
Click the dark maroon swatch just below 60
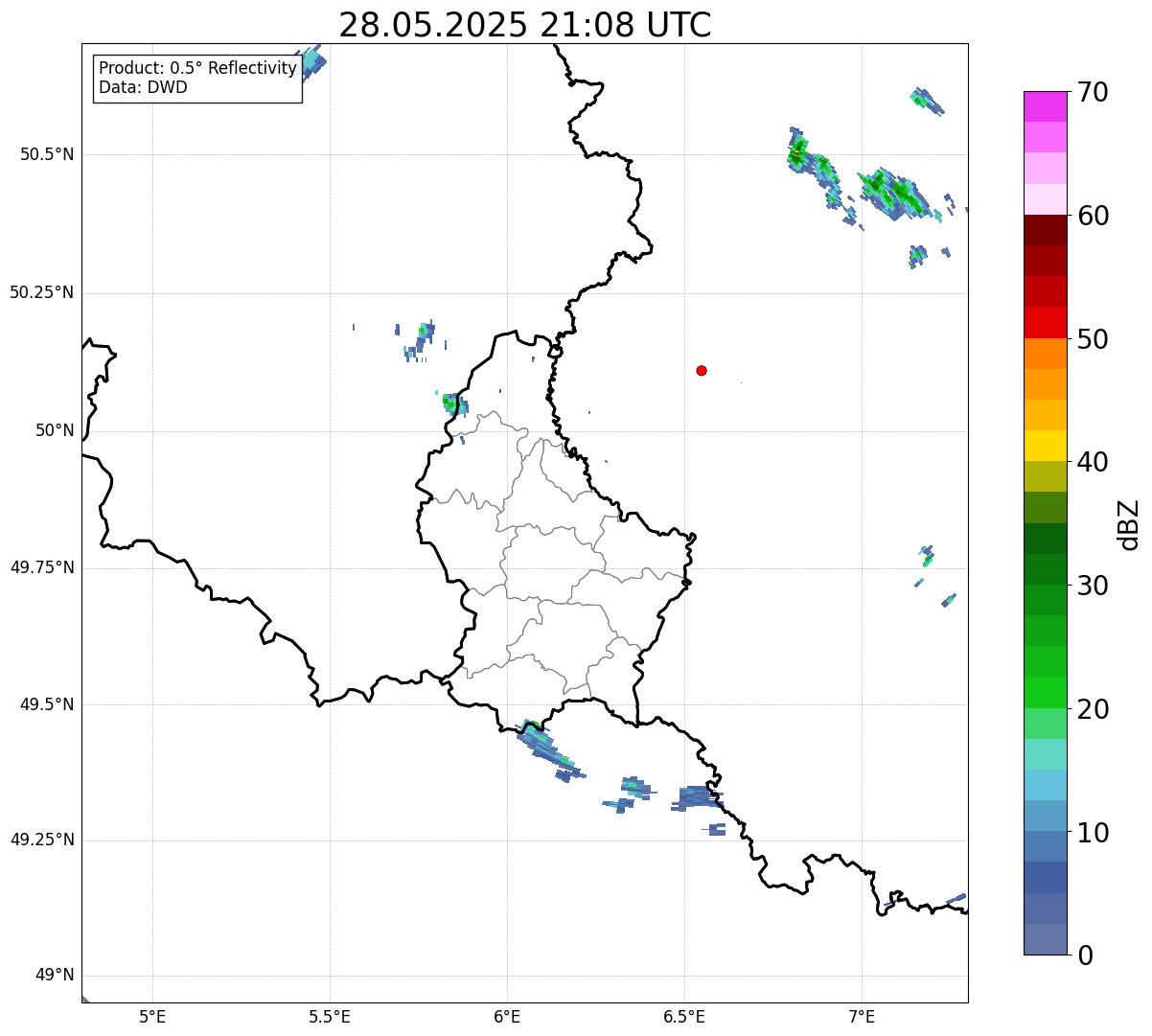click(x=1046, y=230)
